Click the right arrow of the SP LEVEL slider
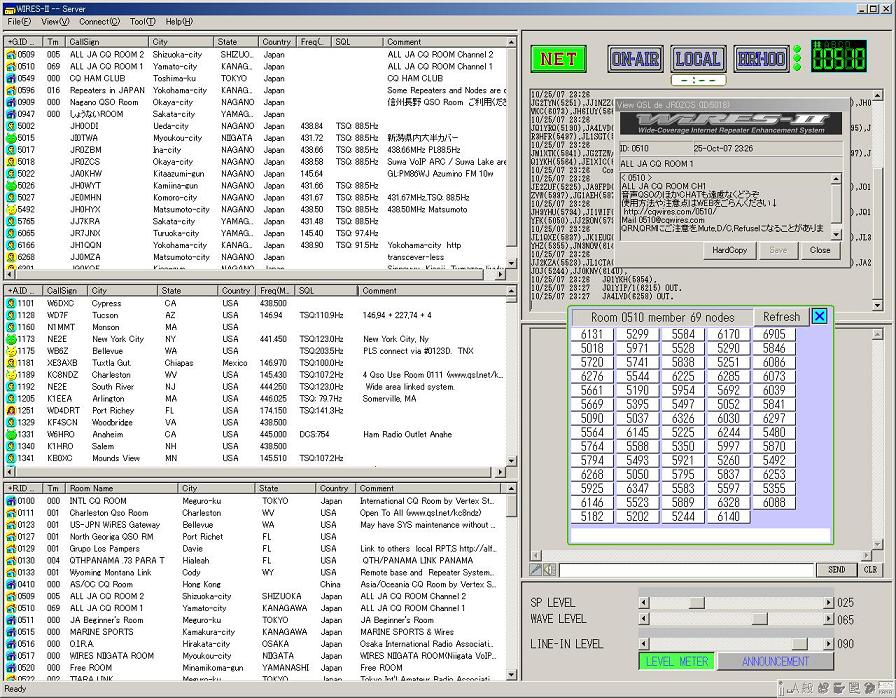The image size is (896, 698). coord(829,603)
